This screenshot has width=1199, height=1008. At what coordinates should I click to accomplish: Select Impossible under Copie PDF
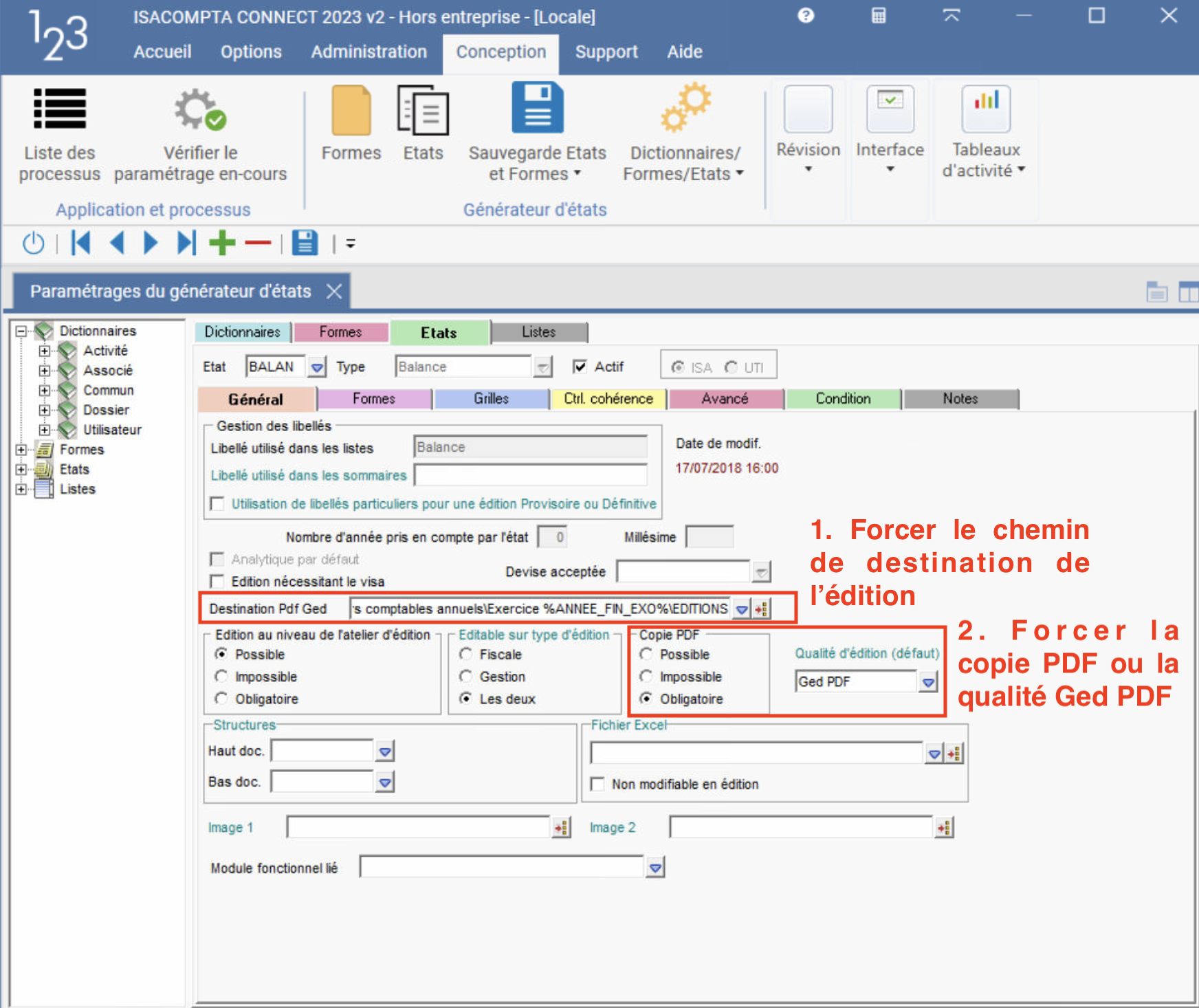(646, 677)
